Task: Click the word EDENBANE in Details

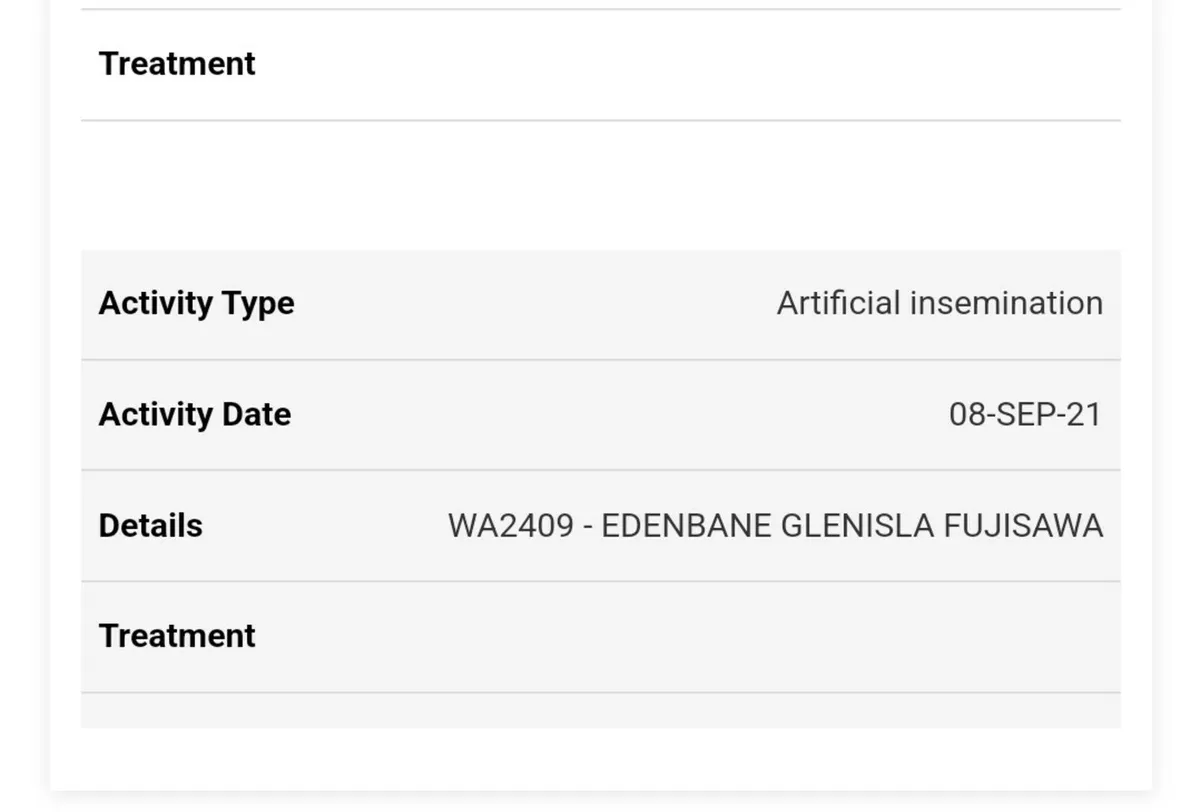Action: pyautogui.click(x=686, y=525)
